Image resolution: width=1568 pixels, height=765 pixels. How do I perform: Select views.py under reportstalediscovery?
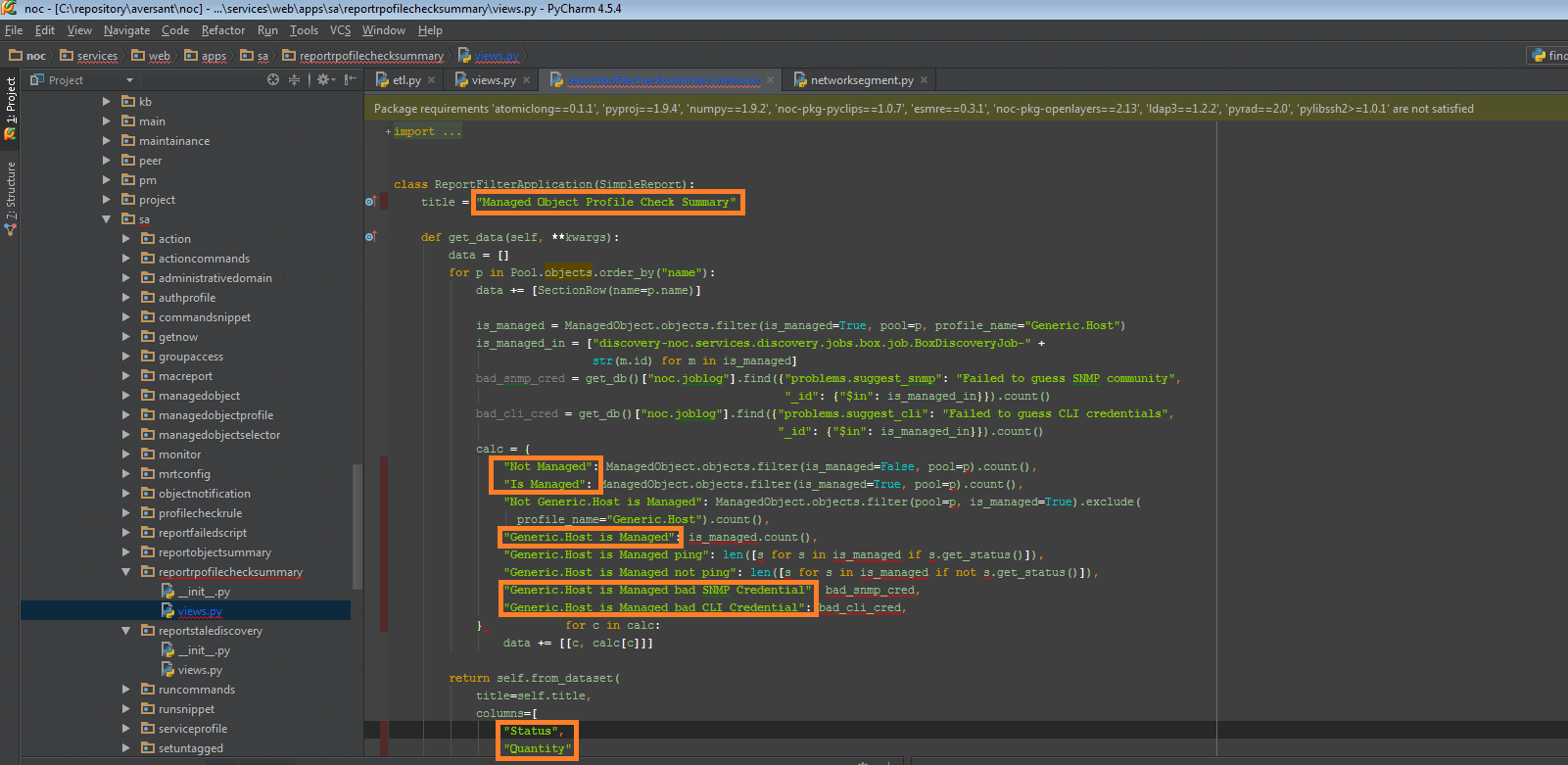tap(200, 670)
